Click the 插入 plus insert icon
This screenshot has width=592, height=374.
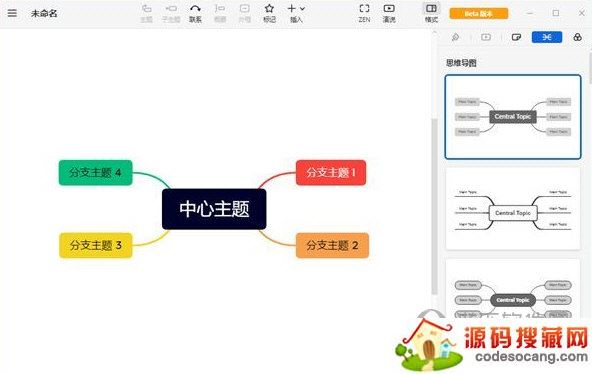(x=291, y=9)
